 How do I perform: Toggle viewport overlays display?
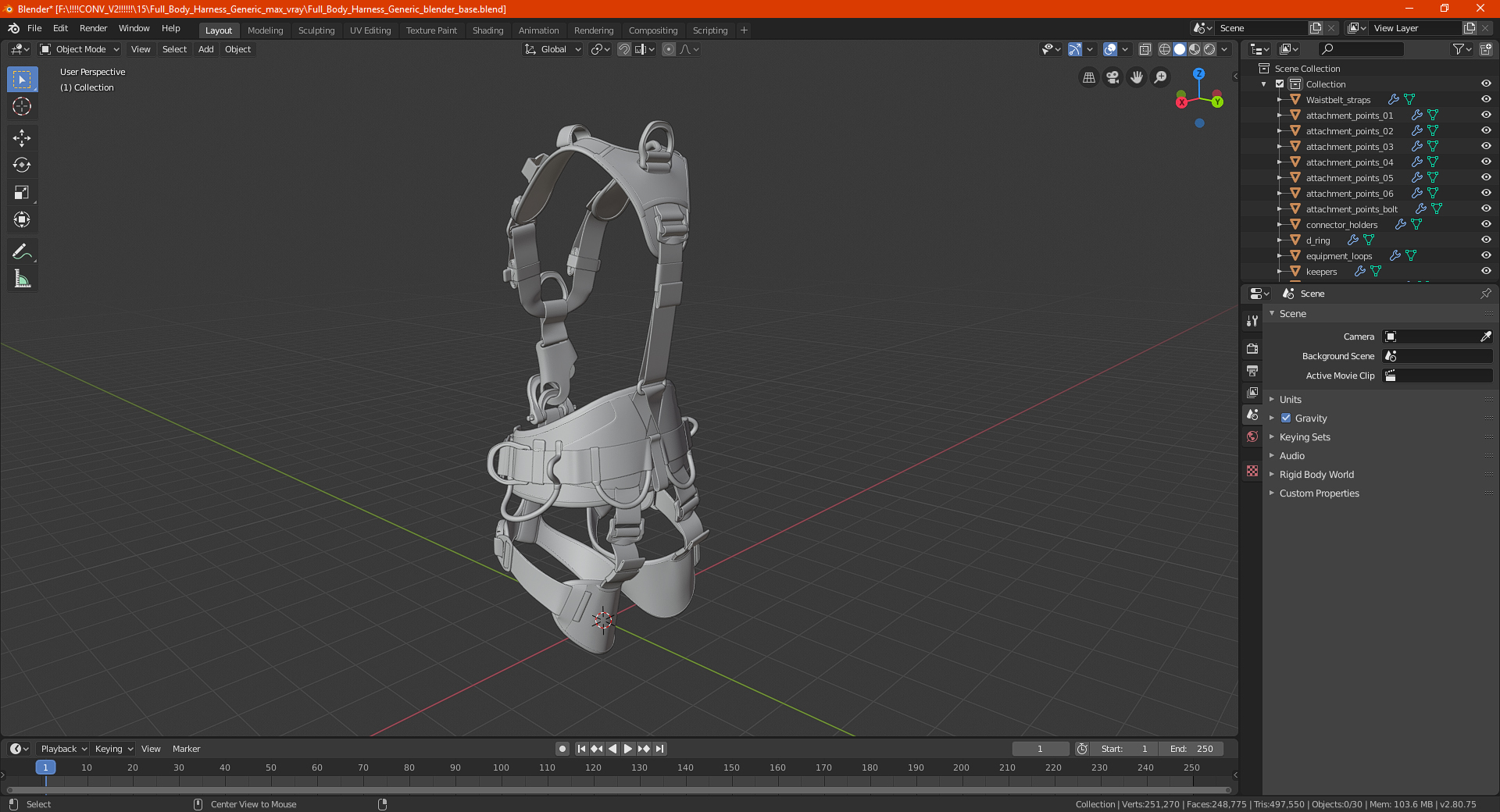(1110, 49)
